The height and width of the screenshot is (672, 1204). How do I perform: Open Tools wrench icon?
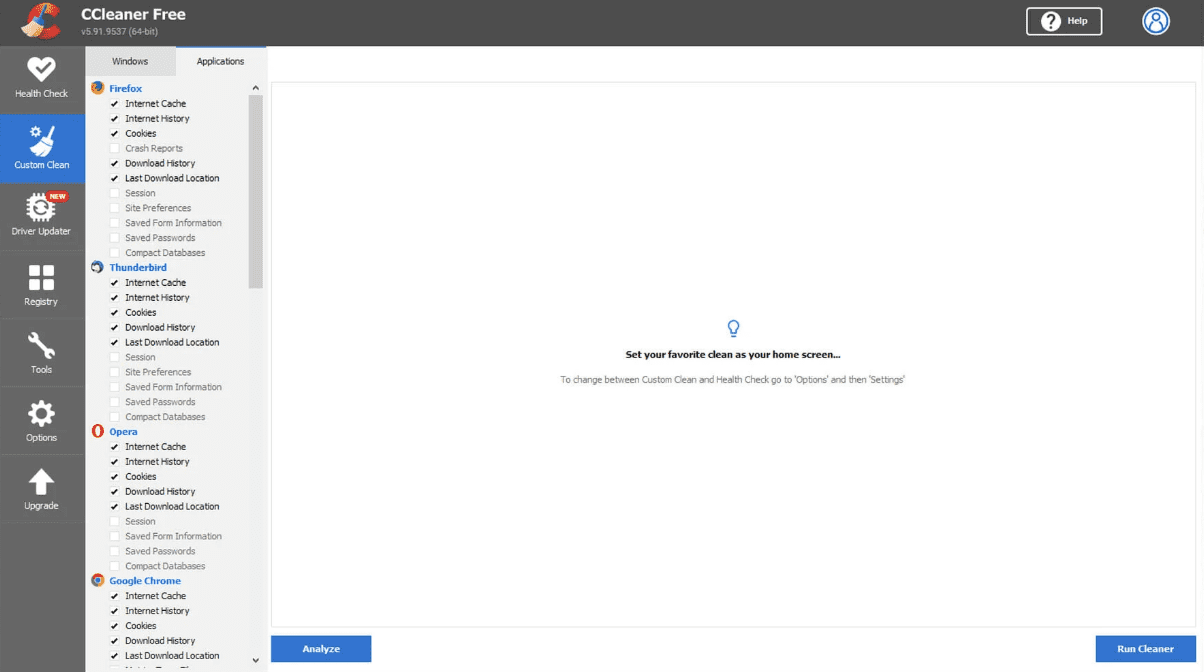coord(42,346)
